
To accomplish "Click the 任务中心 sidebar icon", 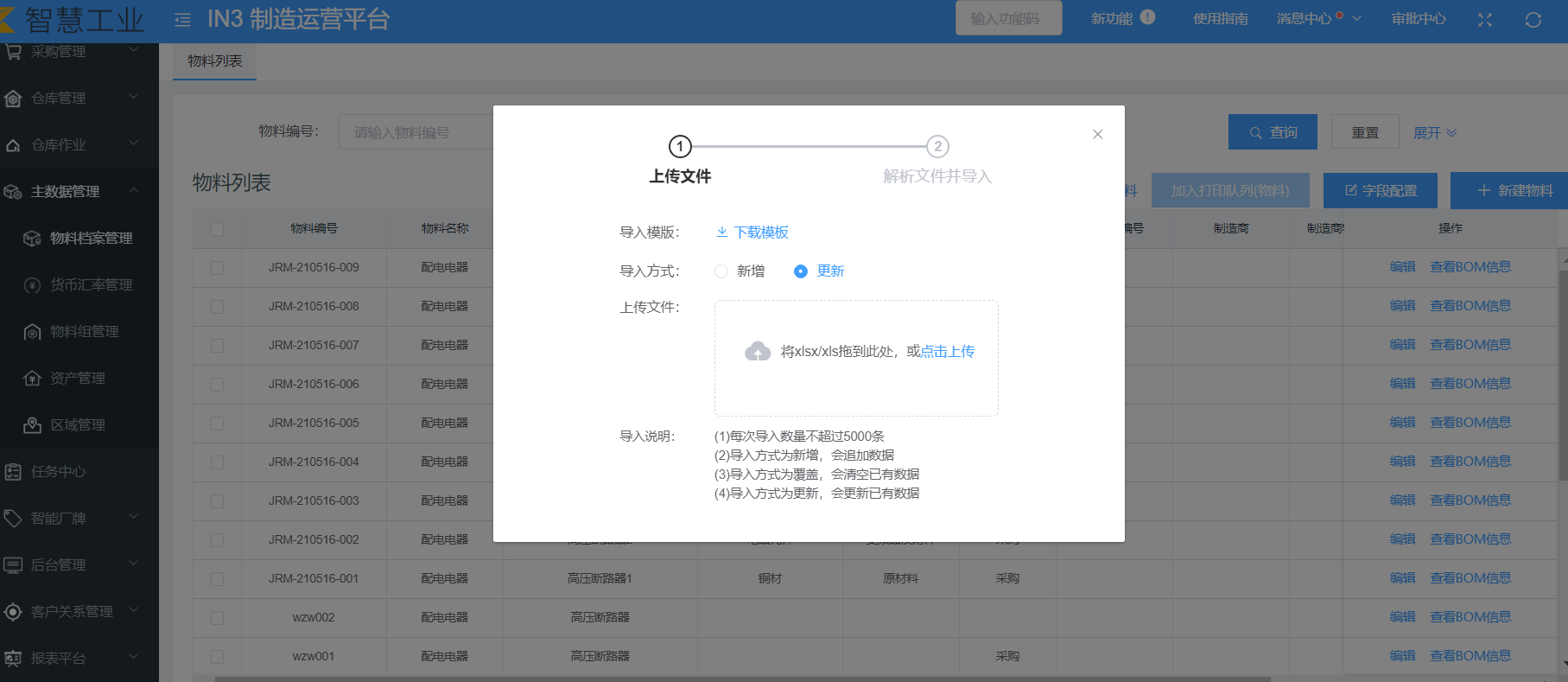I will pos(13,472).
